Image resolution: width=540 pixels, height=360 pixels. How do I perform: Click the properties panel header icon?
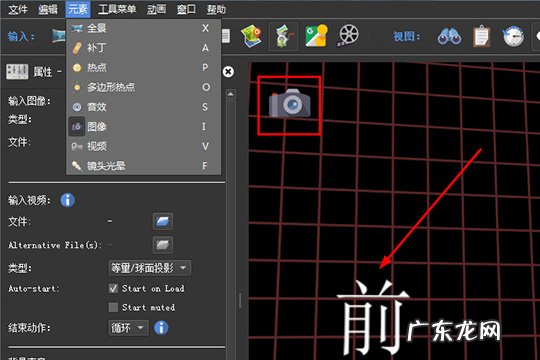pos(17,71)
